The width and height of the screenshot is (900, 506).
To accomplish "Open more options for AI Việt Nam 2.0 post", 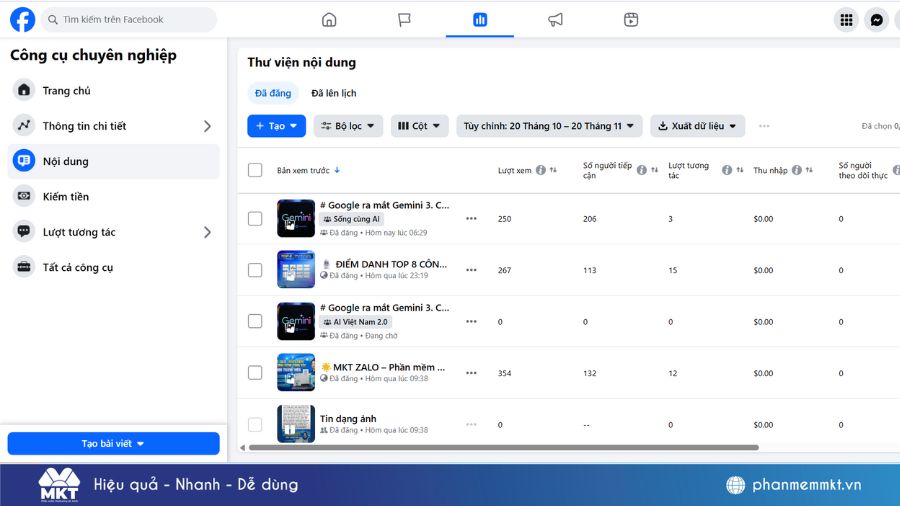I will coord(471,321).
